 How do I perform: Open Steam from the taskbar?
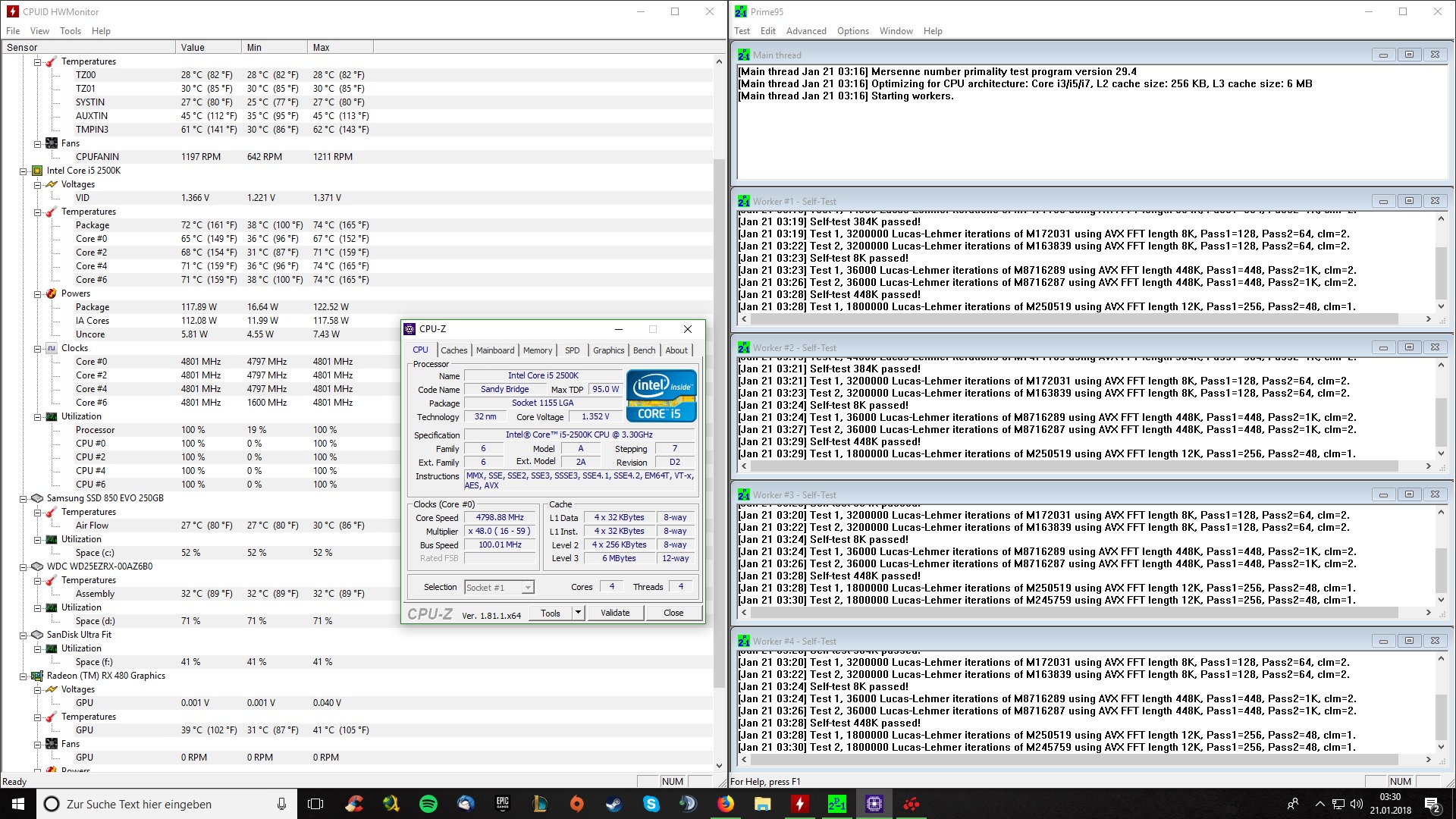coord(613,804)
